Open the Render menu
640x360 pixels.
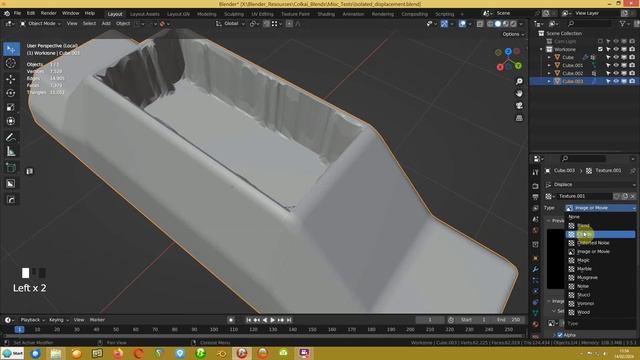48,13
